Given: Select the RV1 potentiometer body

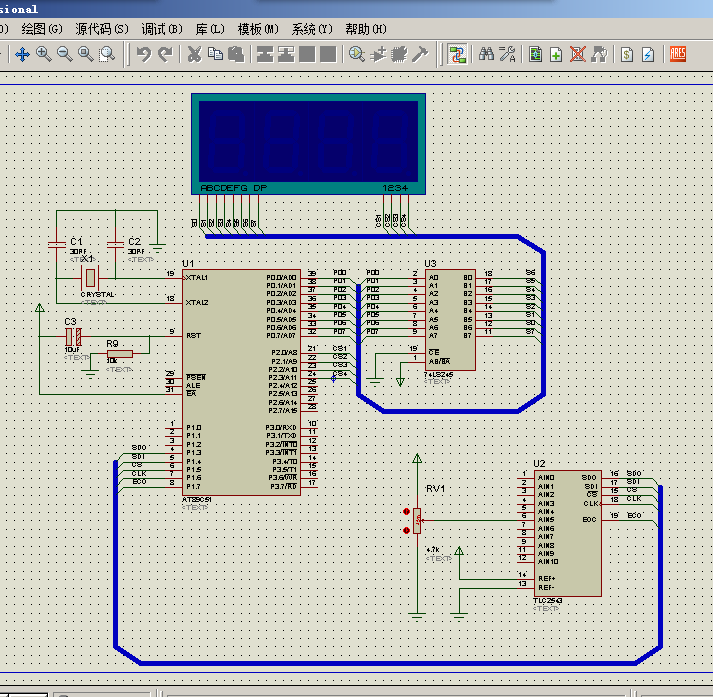Looking at the screenshot, I should pyautogui.click(x=417, y=521).
